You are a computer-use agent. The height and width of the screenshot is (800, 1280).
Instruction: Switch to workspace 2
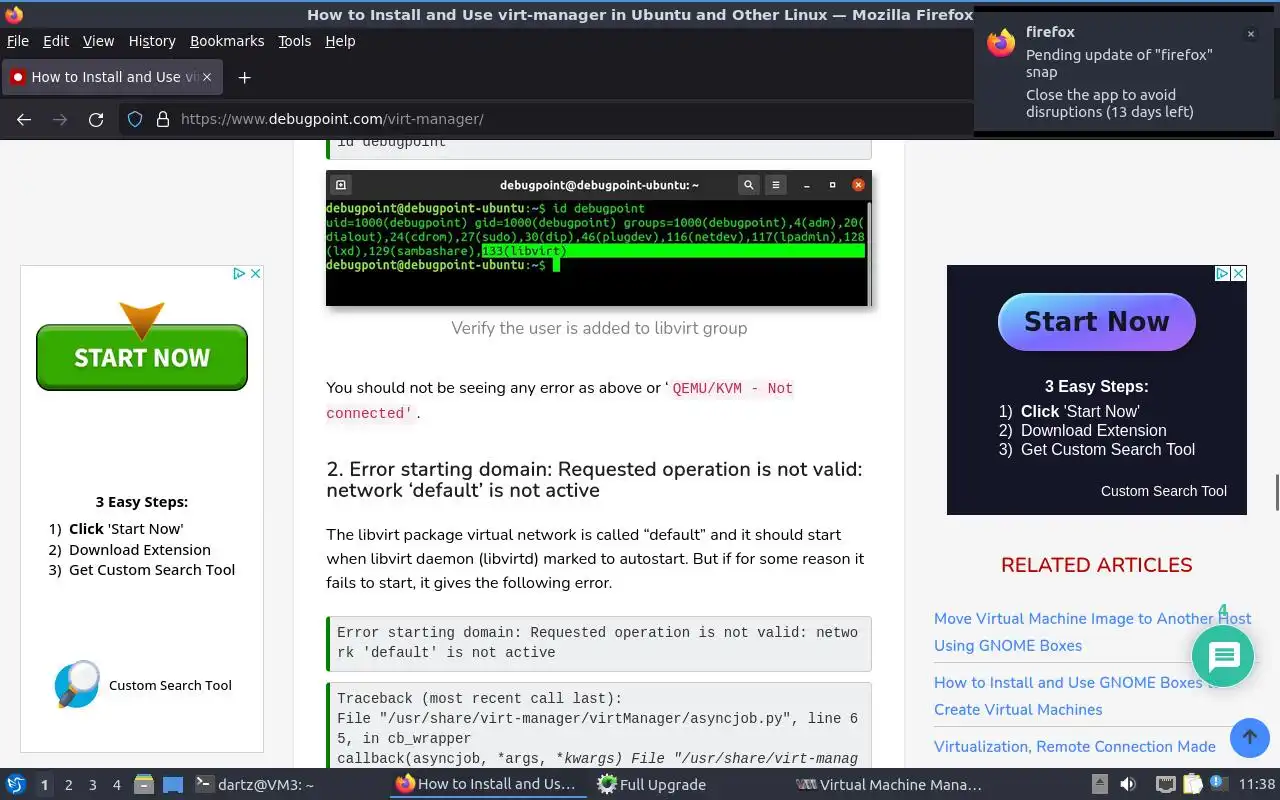pyautogui.click(x=69, y=785)
